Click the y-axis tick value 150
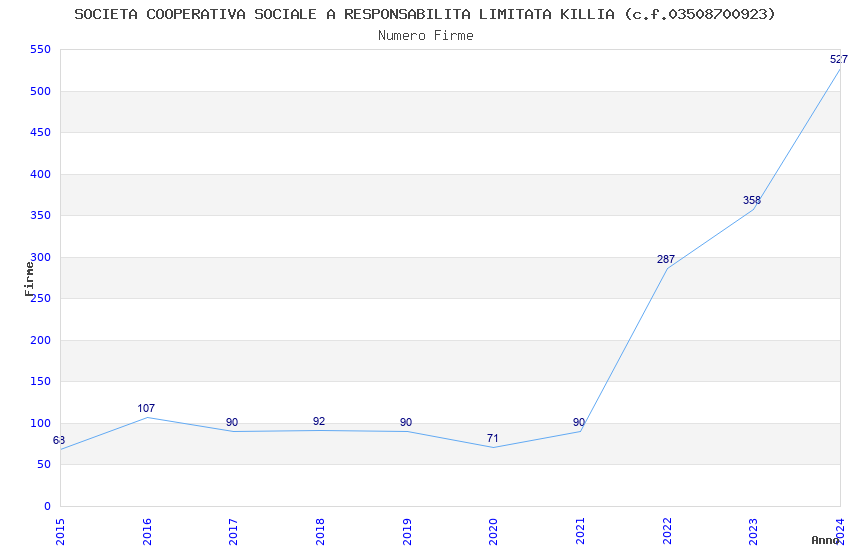The height and width of the screenshot is (550, 850). click(41, 381)
